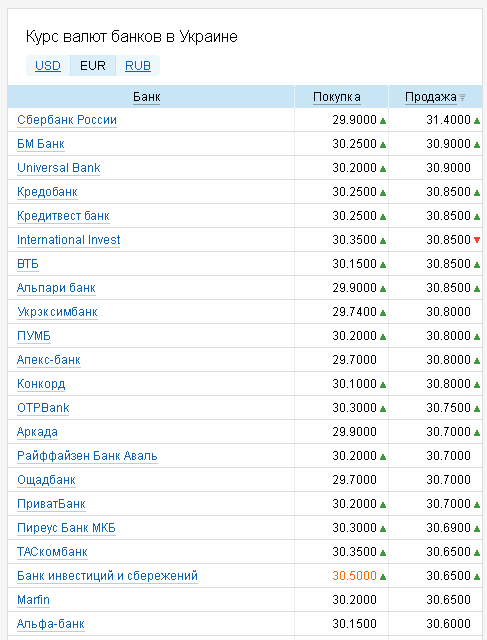
Task: Sort table by Банк column header
Action: tap(147, 97)
